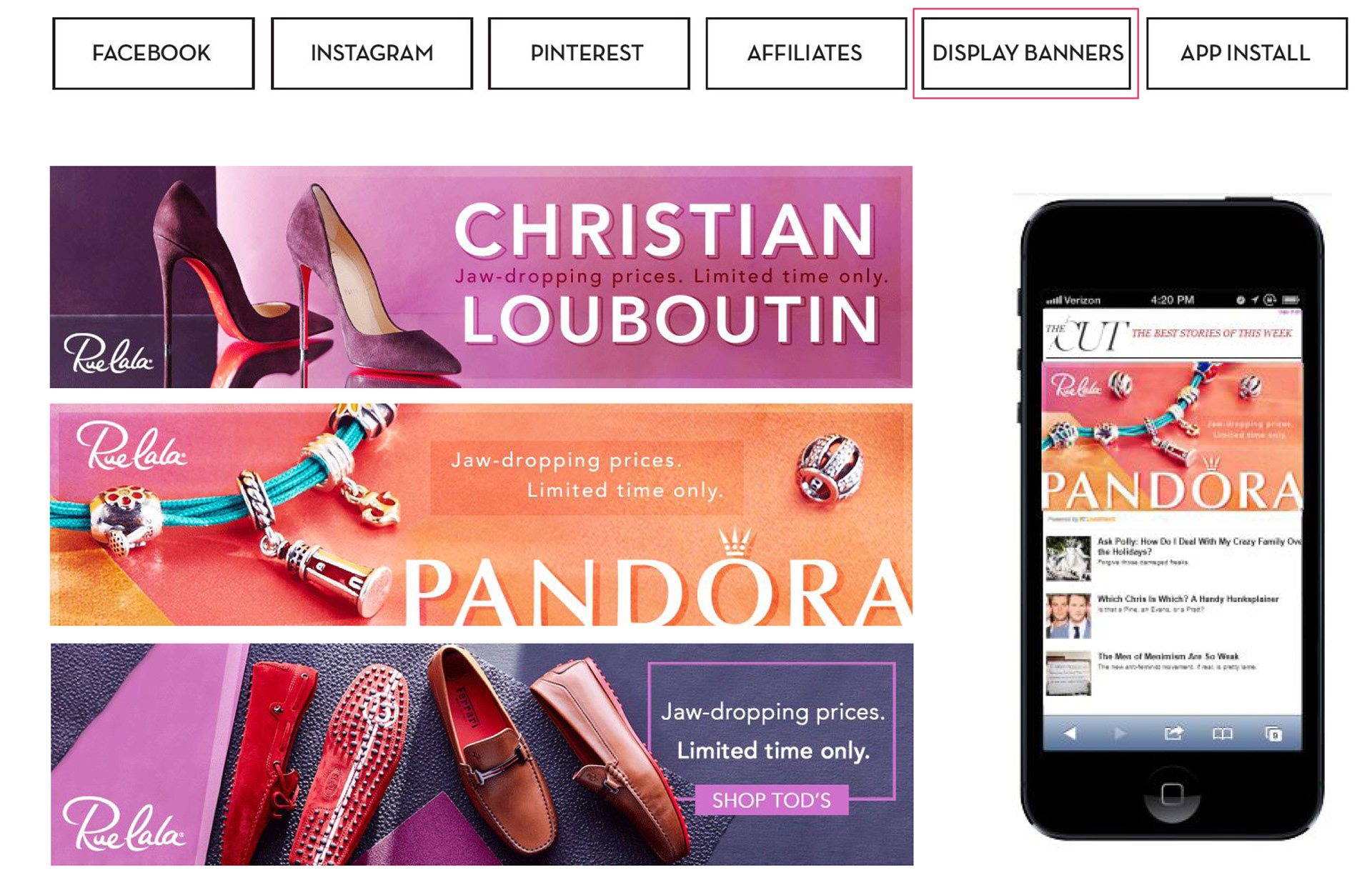
Task: Tap the share icon in phone browser
Action: [x=1173, y=733]
